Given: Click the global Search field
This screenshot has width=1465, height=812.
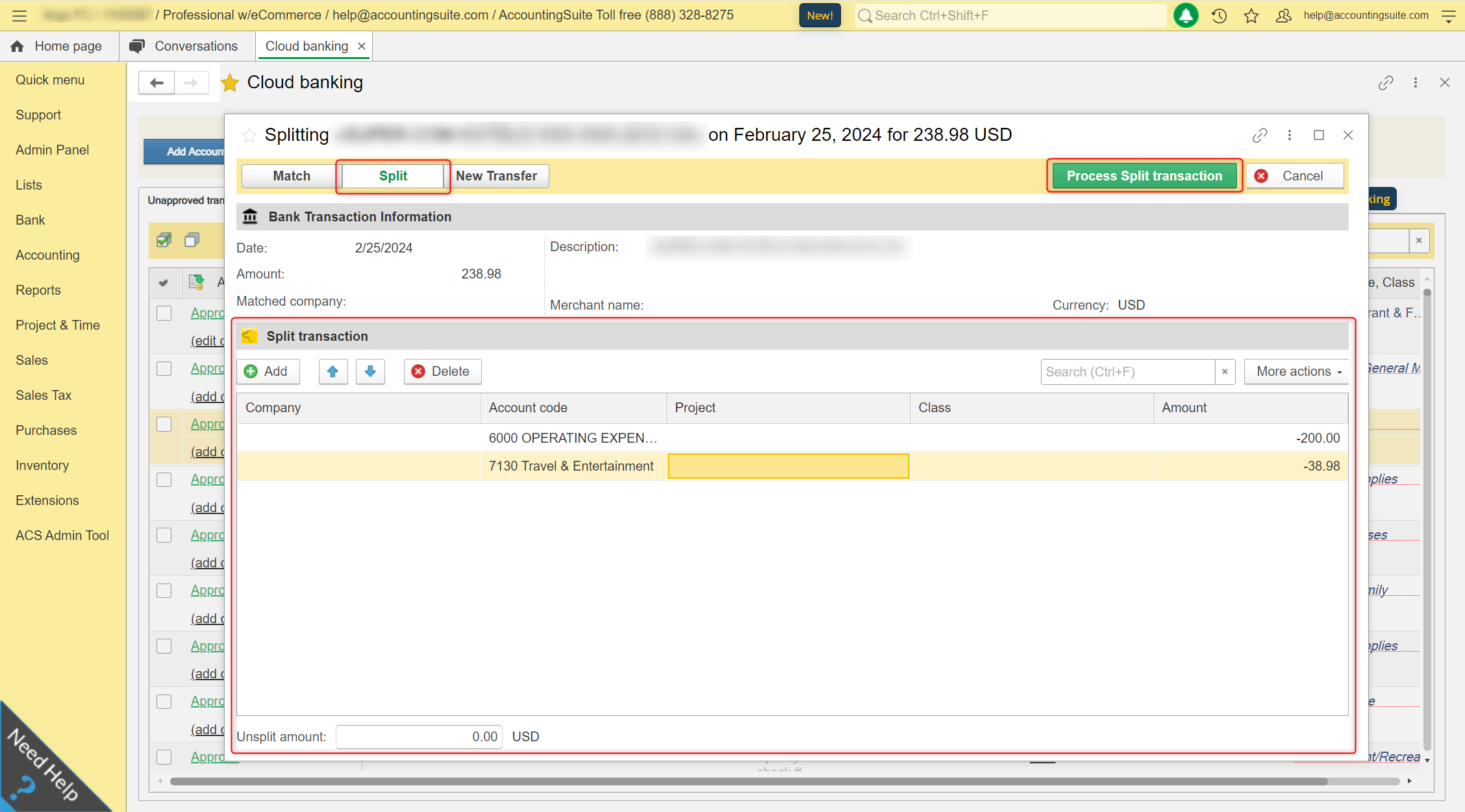Looking at the screenshot, I should [x=1010, y=16].
